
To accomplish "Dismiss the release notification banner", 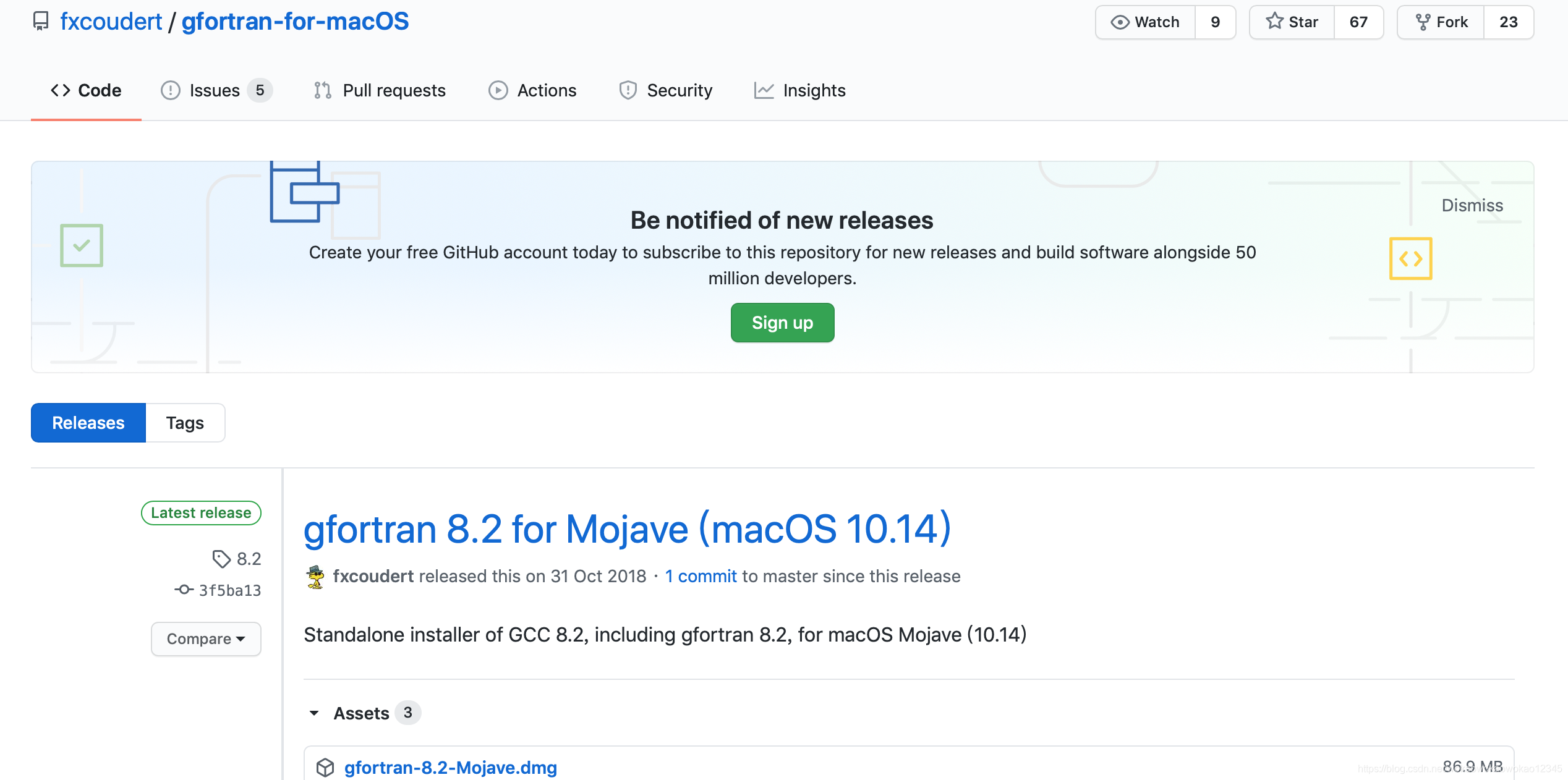I will 1472,205.
